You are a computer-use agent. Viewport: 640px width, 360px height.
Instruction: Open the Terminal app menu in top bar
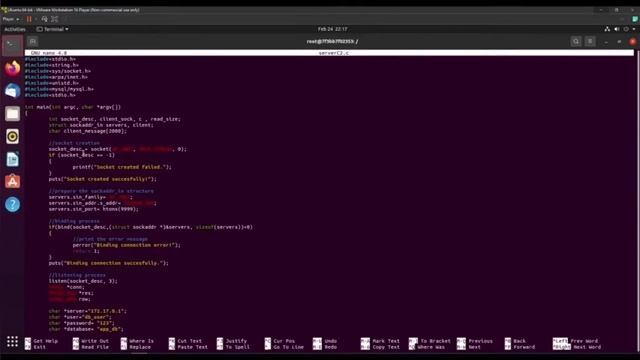point(53,29)
